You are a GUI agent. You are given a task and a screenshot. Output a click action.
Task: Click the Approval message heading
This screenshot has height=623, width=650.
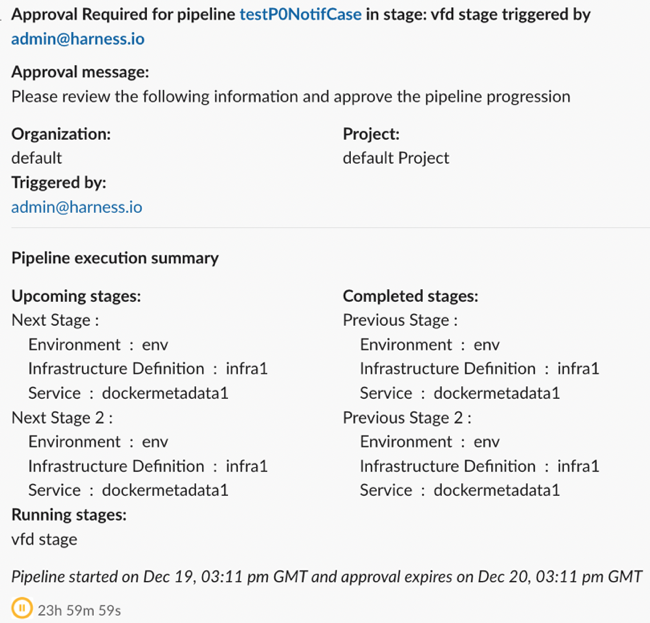(x=80, y=72)
